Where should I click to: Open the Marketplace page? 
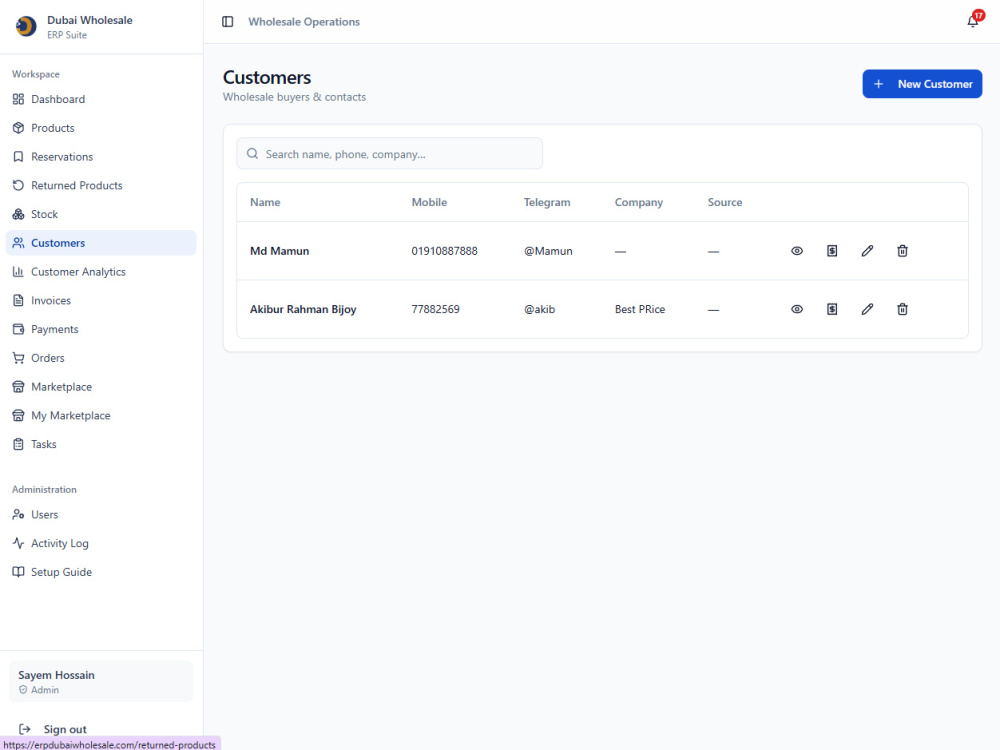click(101, 386)
